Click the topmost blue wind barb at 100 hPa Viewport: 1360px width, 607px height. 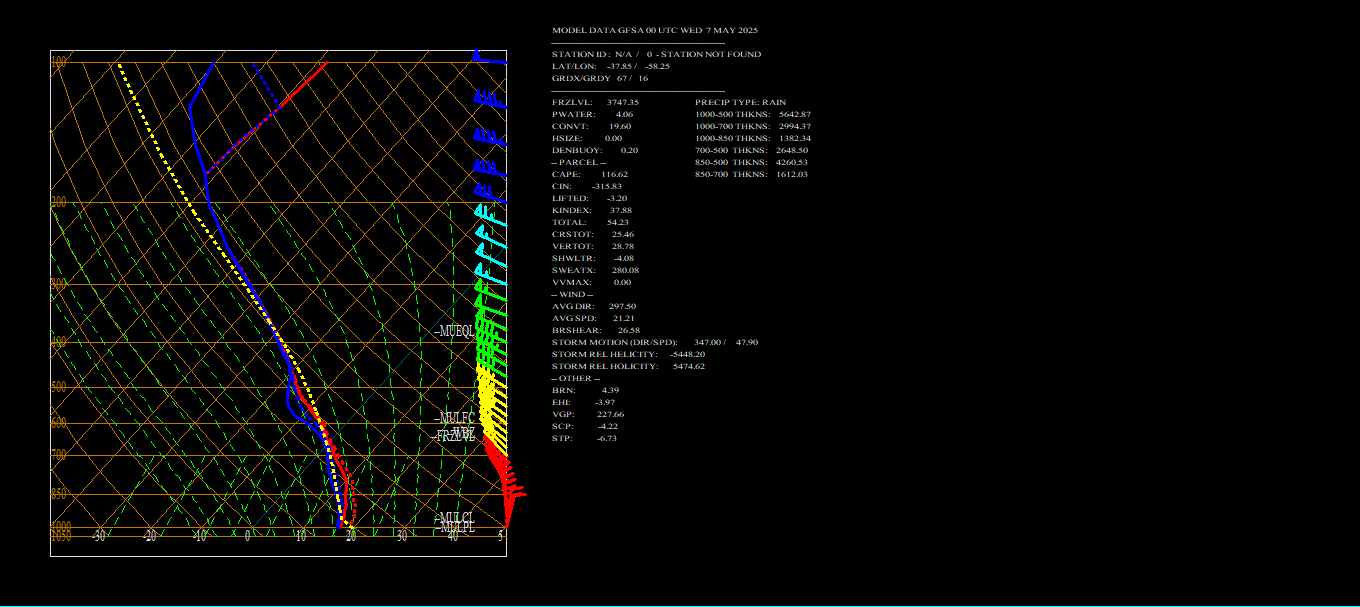[489, 56]
